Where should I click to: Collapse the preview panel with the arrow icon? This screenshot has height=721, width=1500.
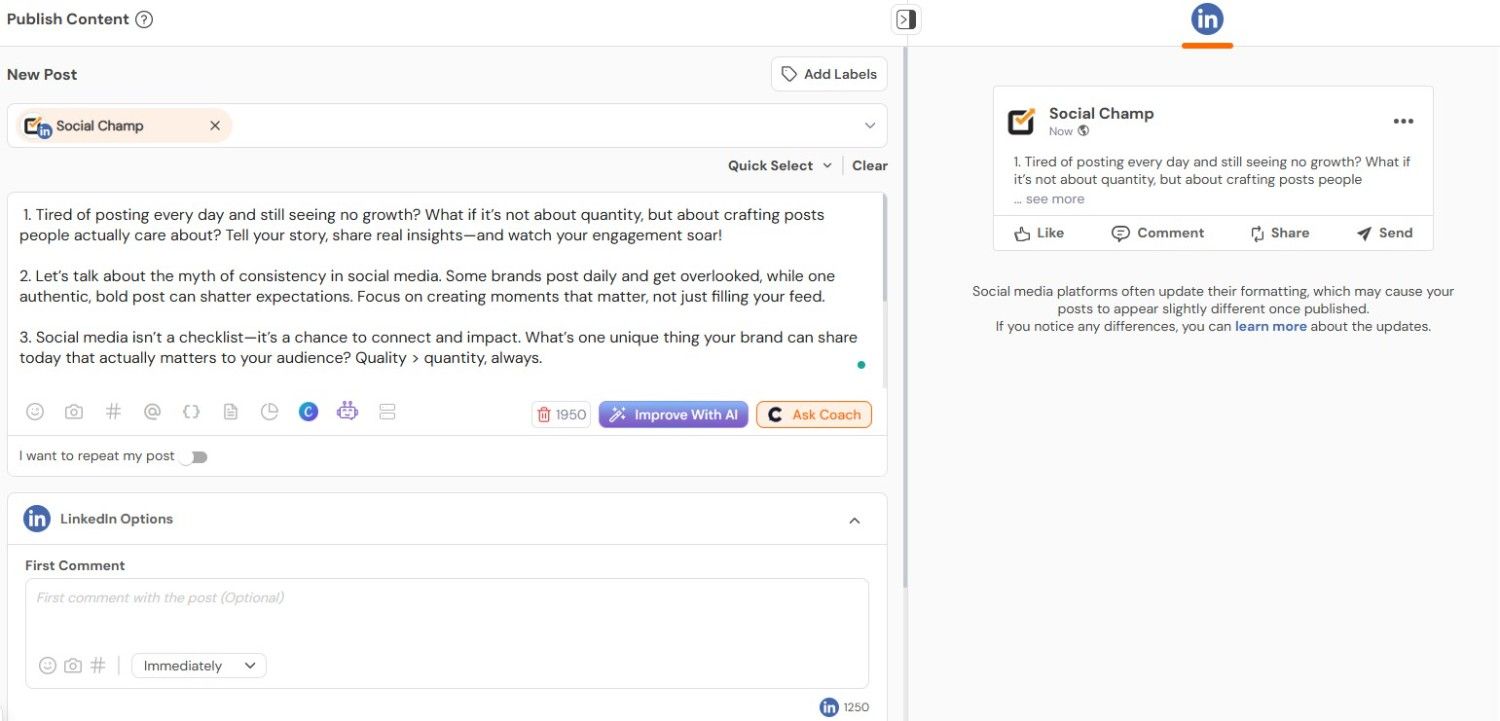906,19
